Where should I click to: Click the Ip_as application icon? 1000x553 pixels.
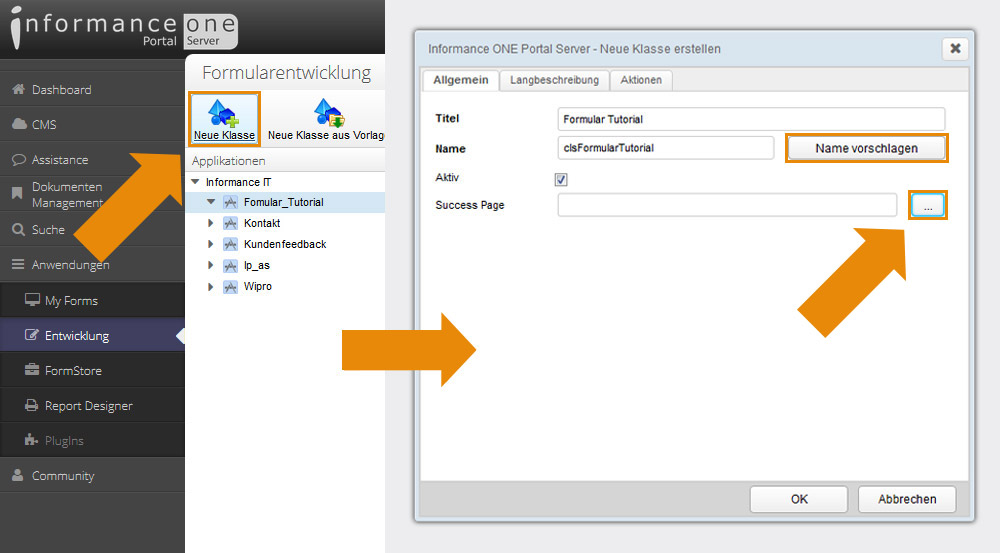click(230, 265)
